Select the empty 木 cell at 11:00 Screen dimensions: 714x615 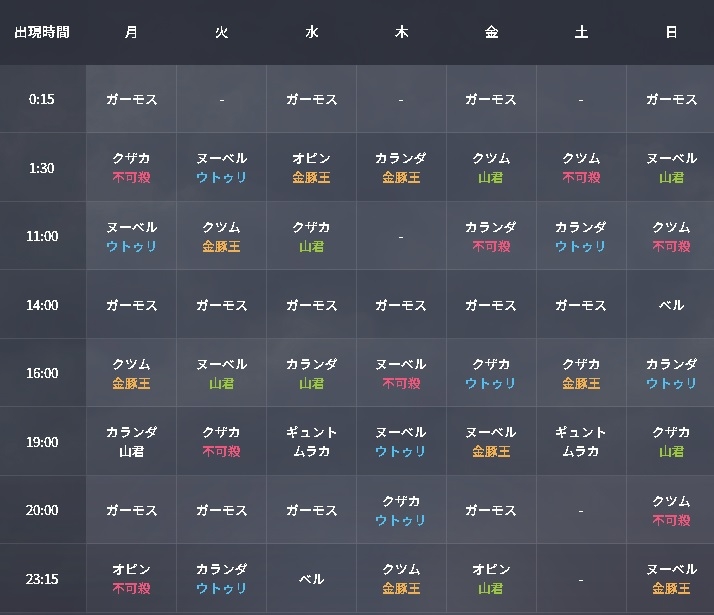click(401, 237)
